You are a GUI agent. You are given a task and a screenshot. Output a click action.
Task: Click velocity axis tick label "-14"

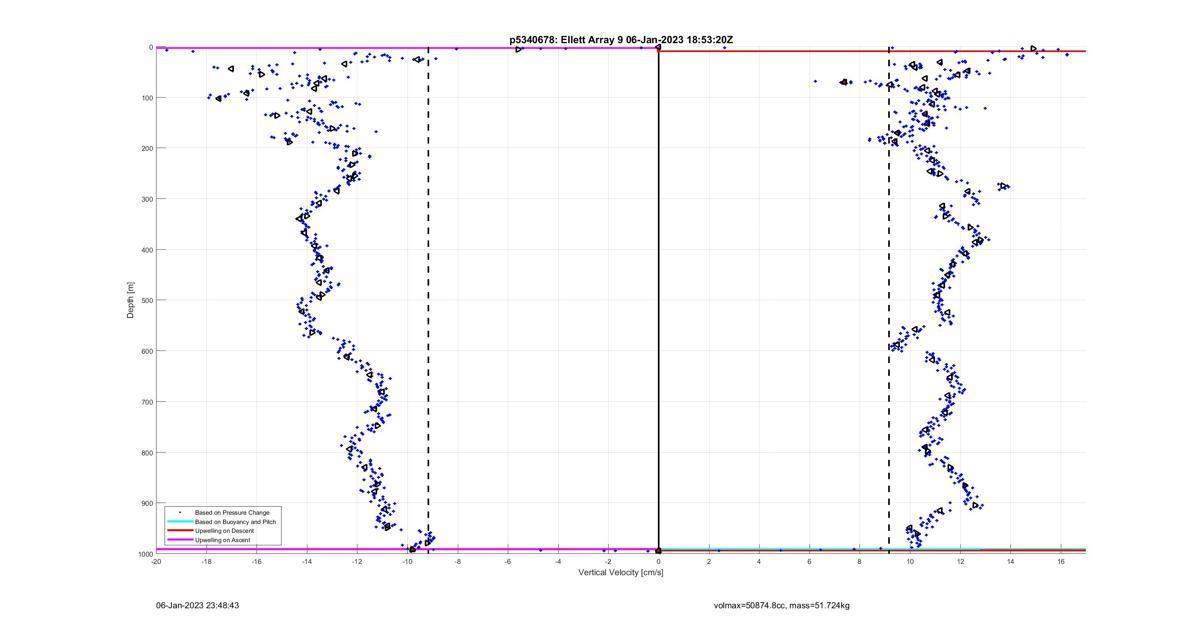pos(307,562)
